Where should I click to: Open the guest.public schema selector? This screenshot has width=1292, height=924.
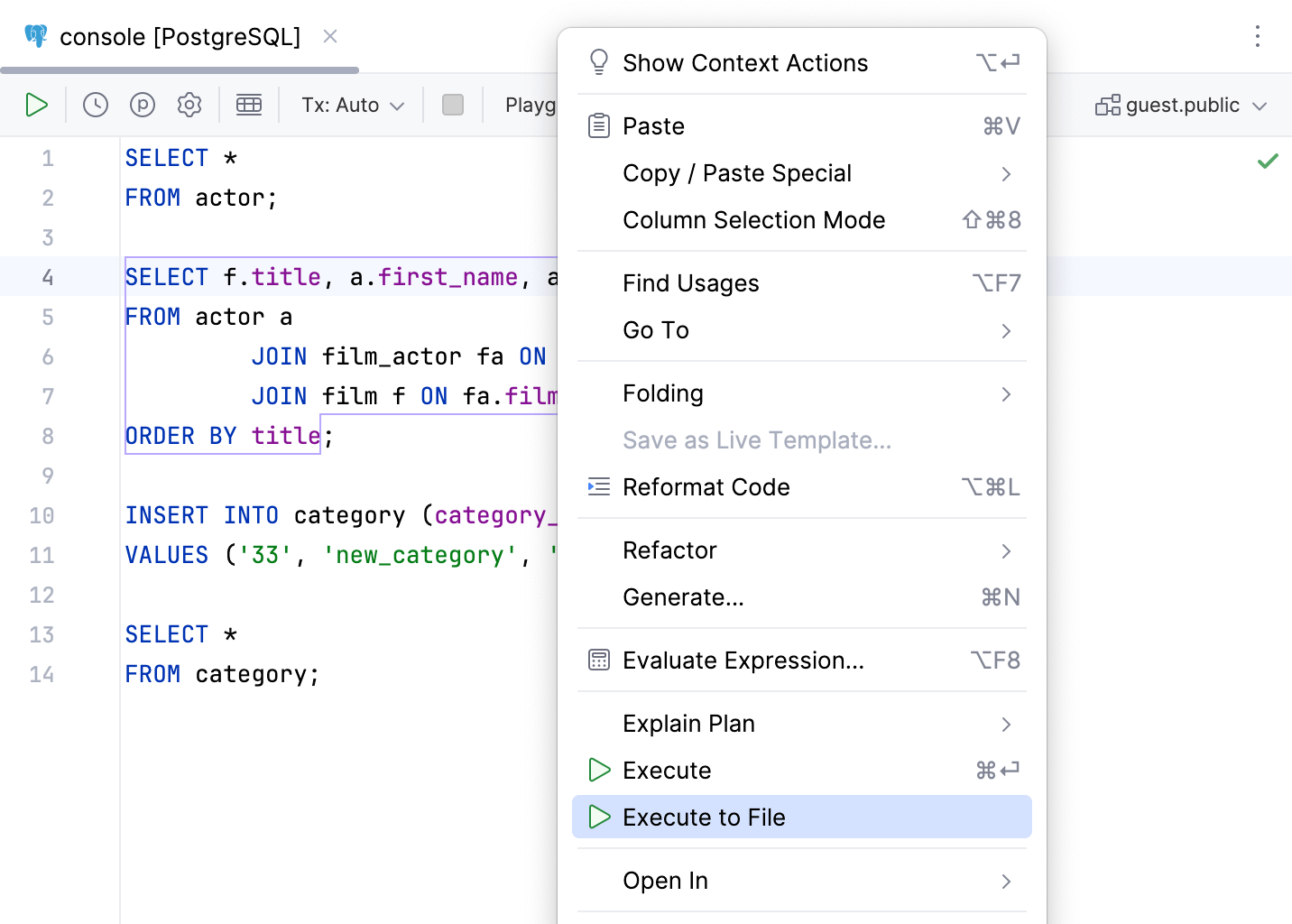coord(1180,105)
